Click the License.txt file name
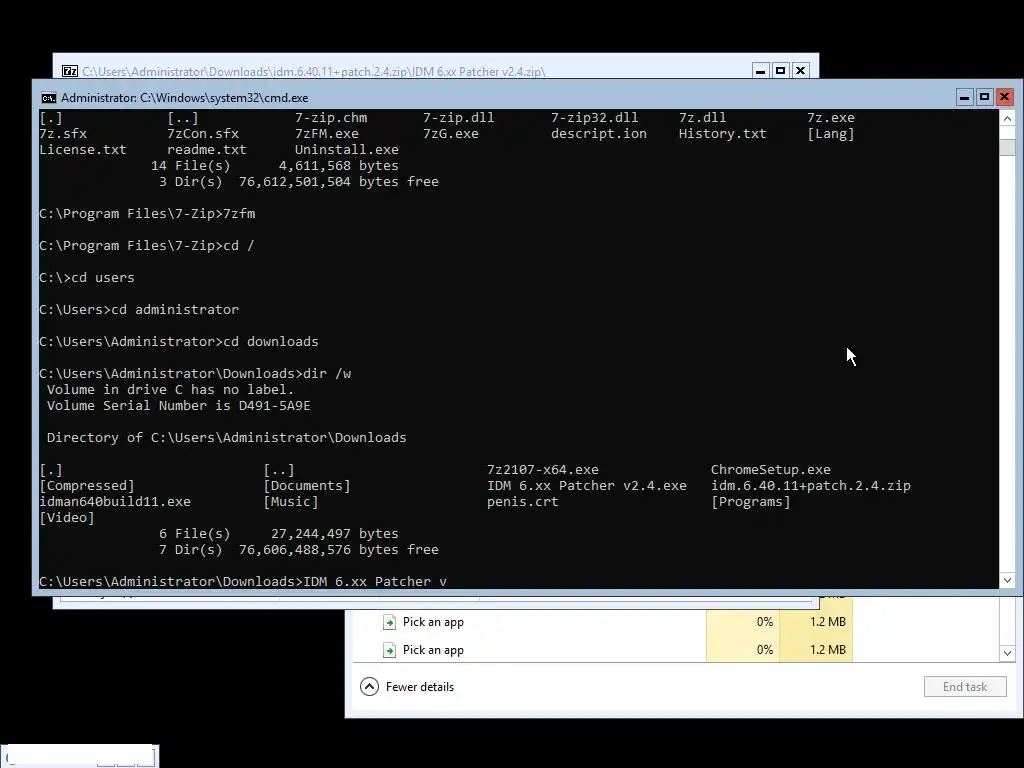Screen dimensions: 1024x768 (83, 150)
